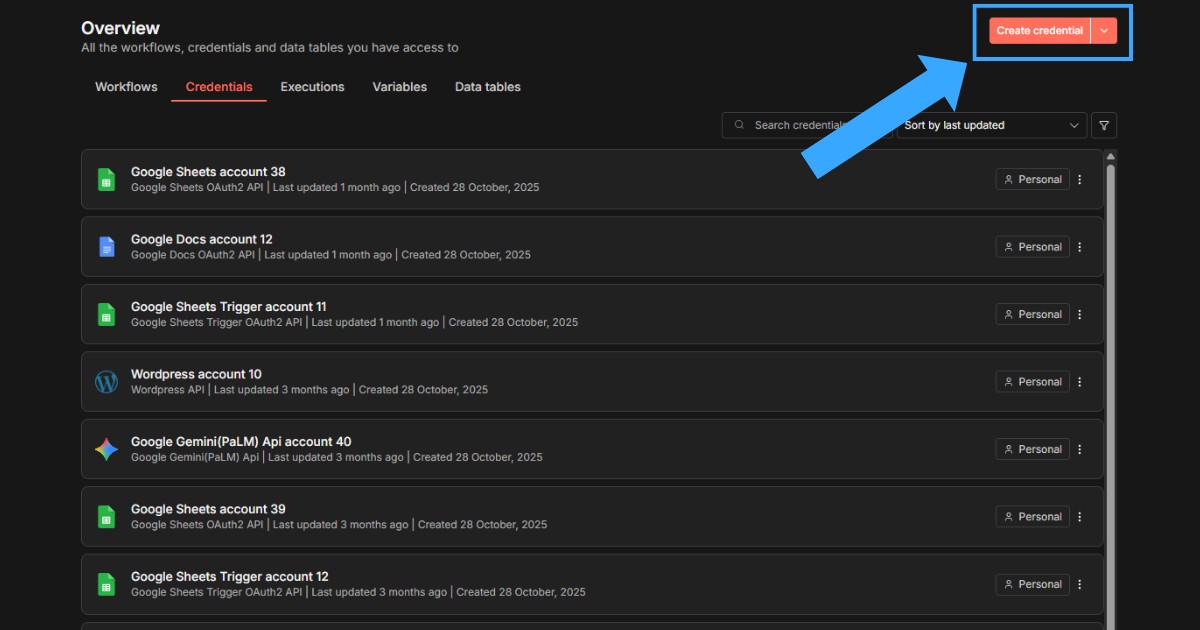Open three-dot menu for Google Sheets account 38
Image resolution: width=1200 pixels, height=630 pixels.
(1079, 180)
